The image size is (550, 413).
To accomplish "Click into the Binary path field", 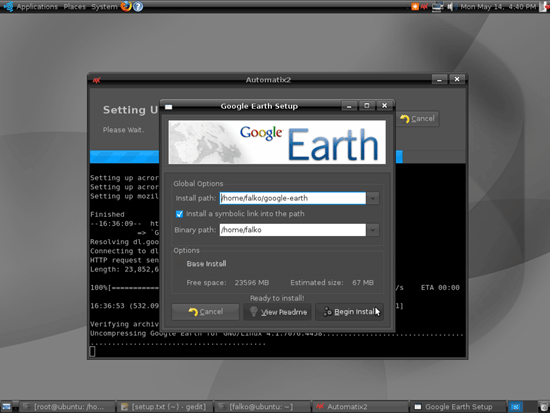I will (x=293, y=230).
